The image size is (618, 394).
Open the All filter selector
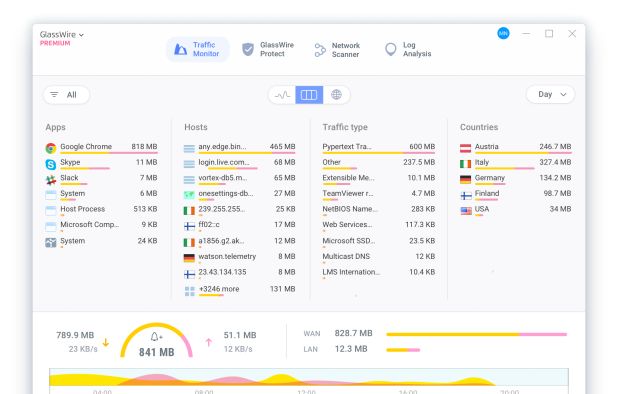coord(66,95)
